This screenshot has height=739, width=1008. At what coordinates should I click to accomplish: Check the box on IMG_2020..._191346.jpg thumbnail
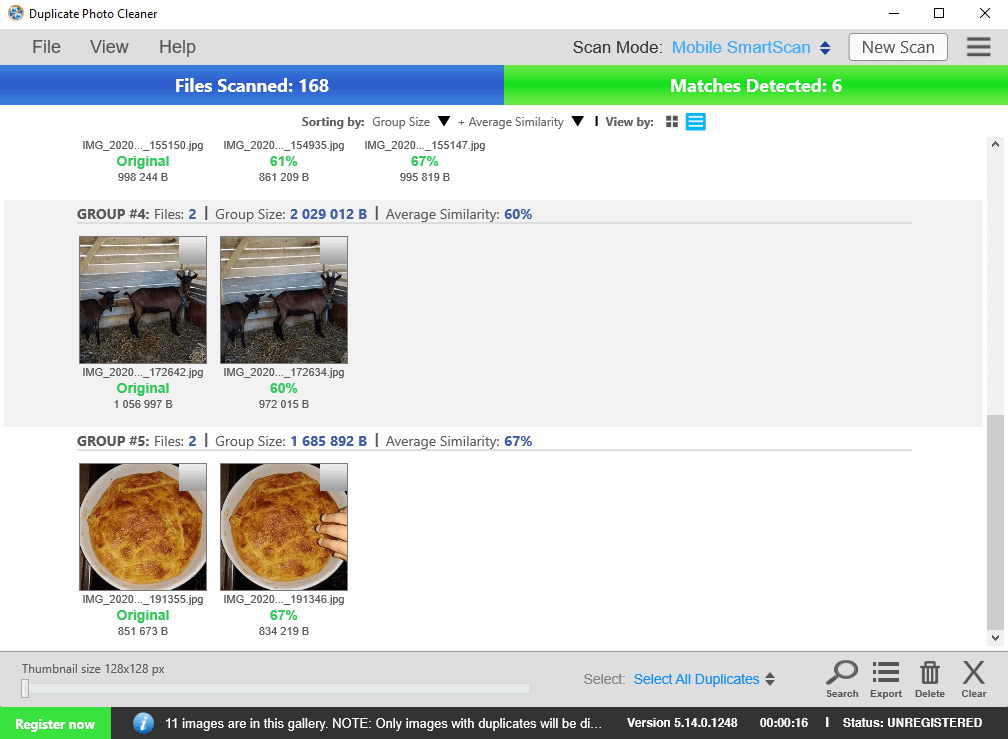tap(333, 477)
